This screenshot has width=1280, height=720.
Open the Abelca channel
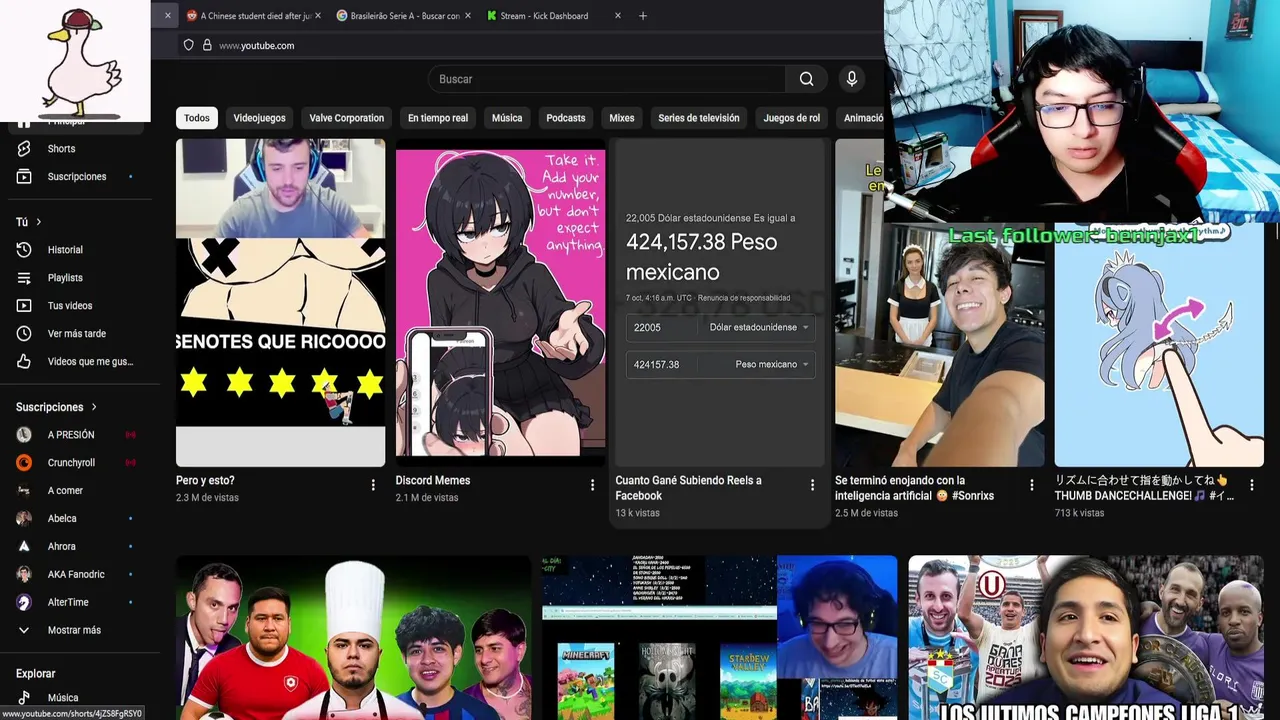click(62, 519)
